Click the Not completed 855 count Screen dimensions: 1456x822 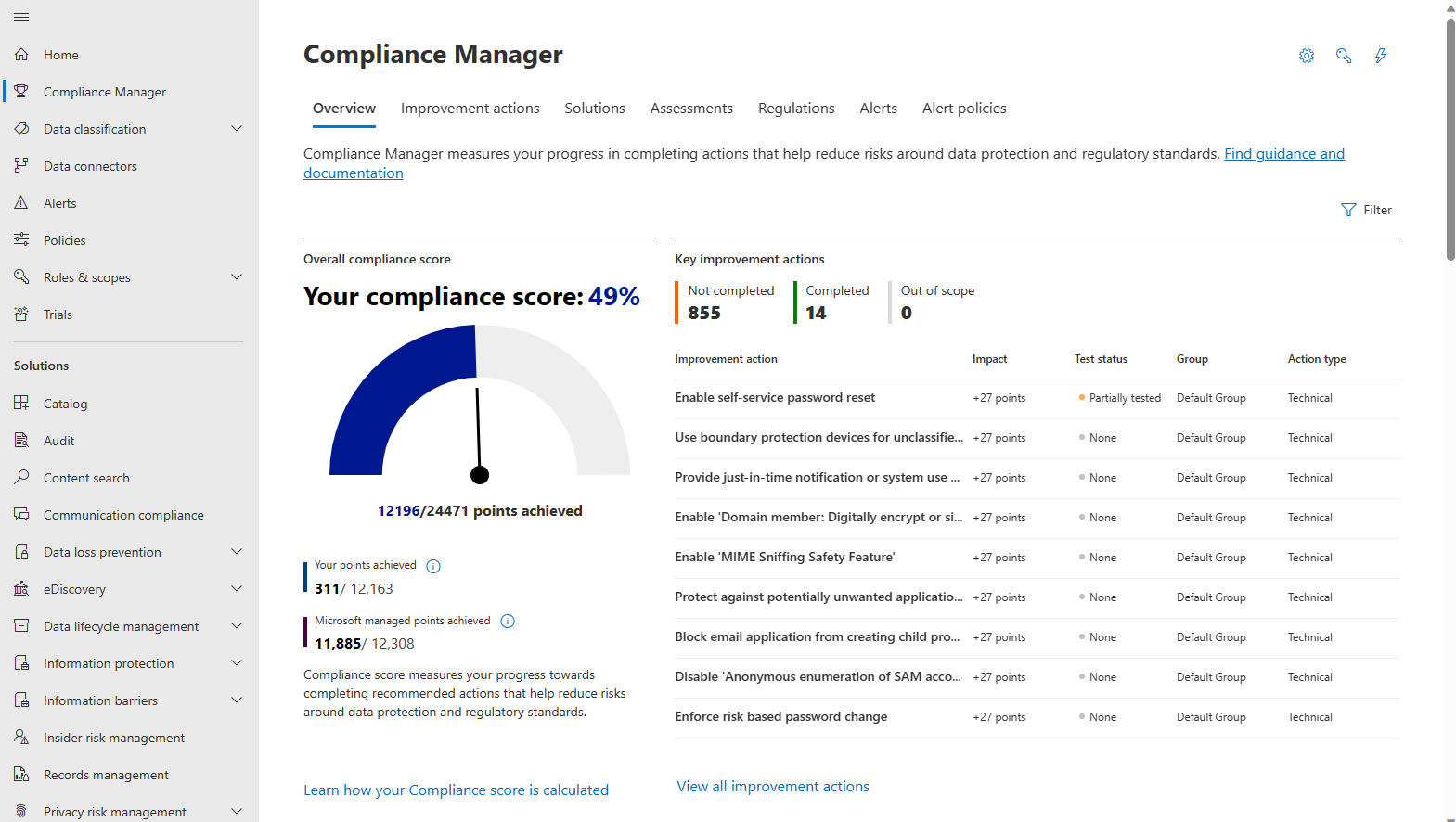(730, 302)
